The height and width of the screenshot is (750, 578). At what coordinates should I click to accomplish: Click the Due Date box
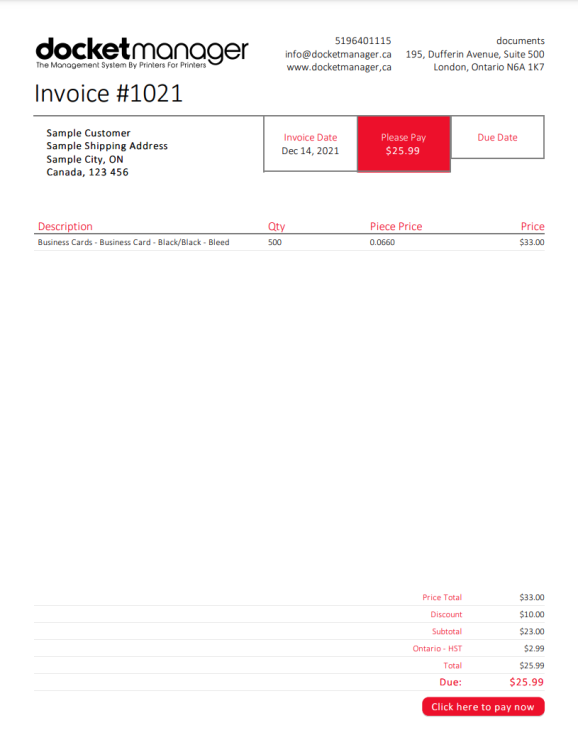coord(498,137)
